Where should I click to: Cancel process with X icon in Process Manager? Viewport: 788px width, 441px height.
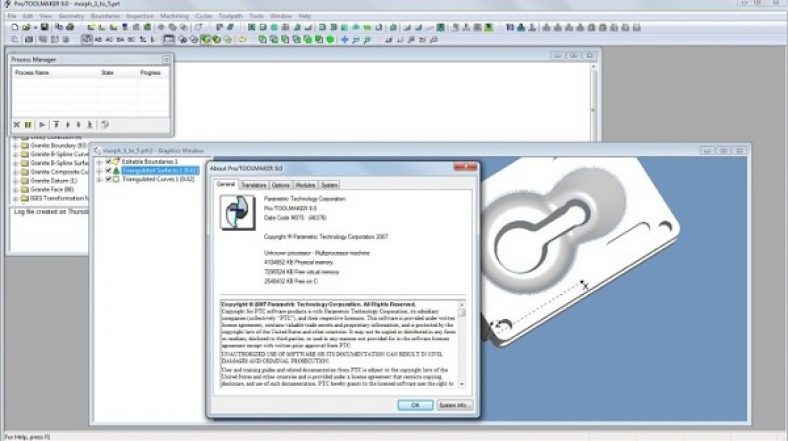click(x=17, y=125)
